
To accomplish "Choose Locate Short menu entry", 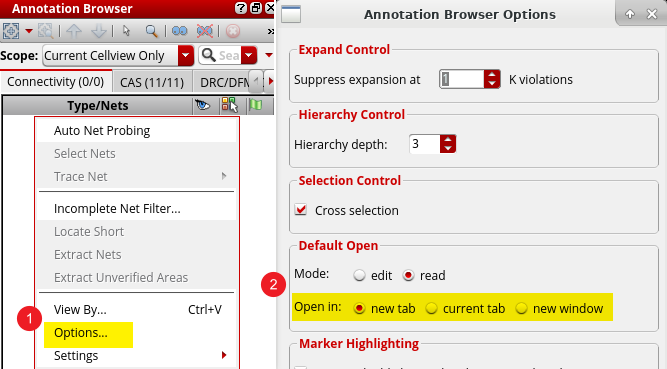I will tap(137, 232).
